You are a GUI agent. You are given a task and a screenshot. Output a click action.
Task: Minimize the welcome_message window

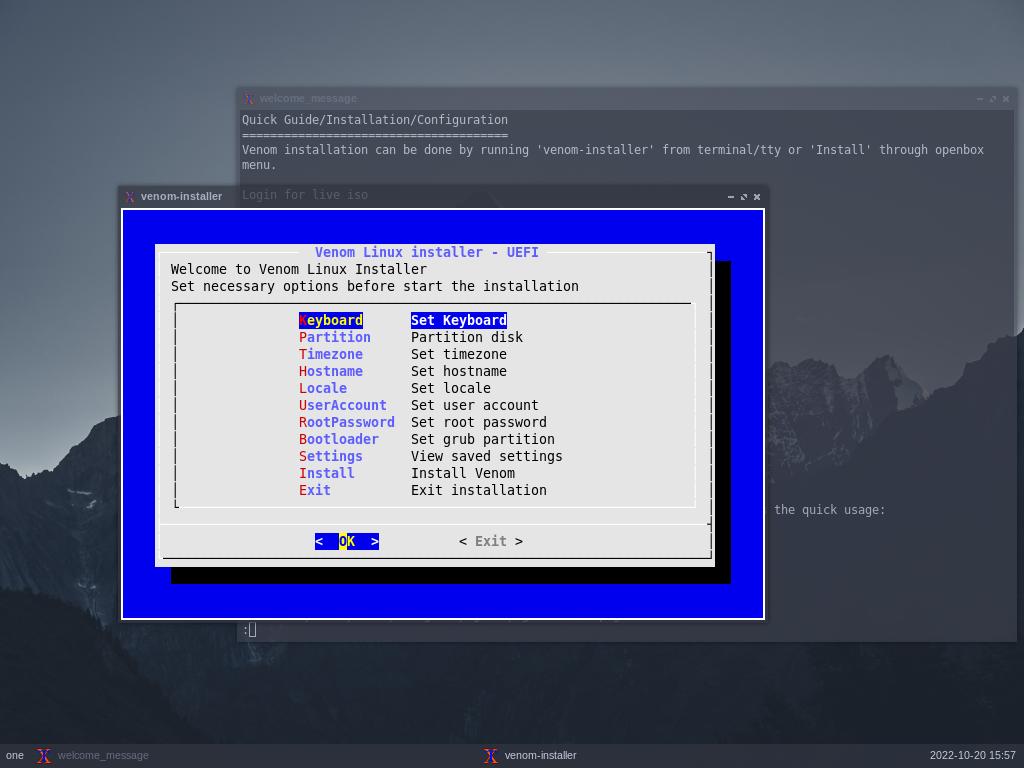click(980, 99)
